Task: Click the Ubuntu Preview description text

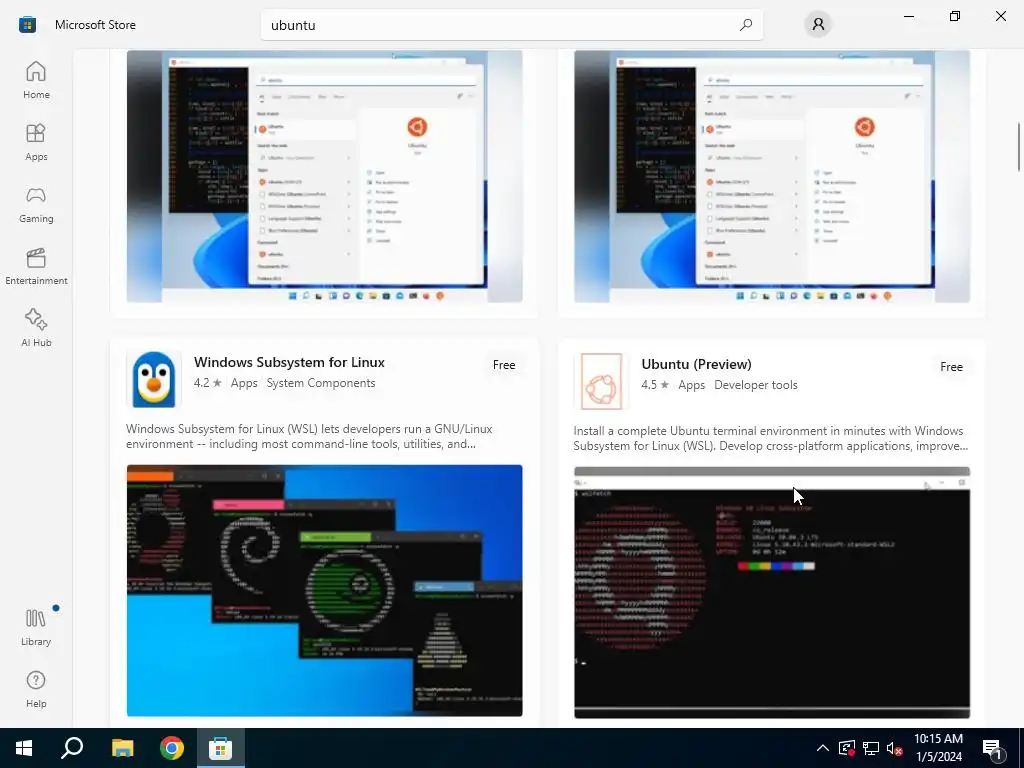Action: click(771, 438)
